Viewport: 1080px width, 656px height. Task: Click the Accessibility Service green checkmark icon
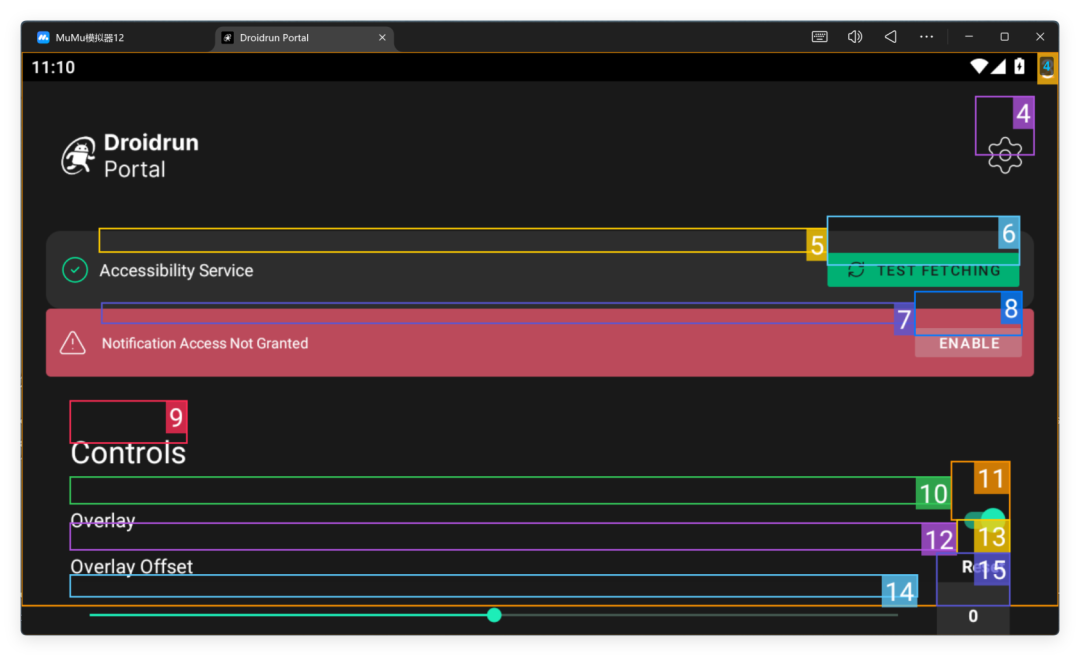75,270
